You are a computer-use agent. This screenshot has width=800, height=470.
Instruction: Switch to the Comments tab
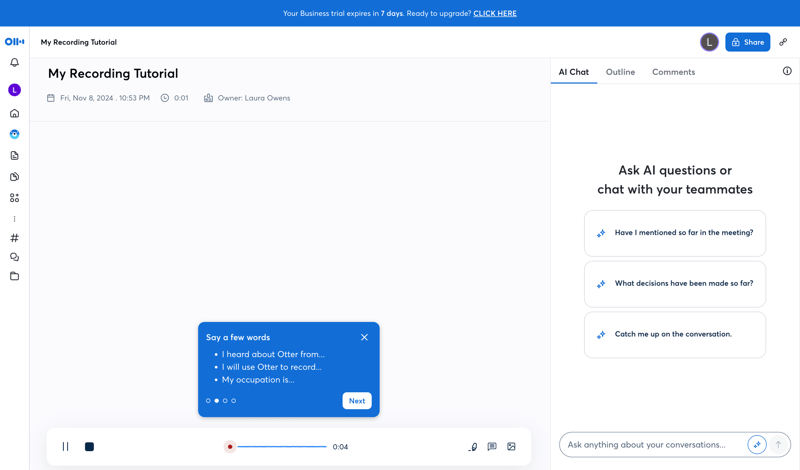coord(673,72)
